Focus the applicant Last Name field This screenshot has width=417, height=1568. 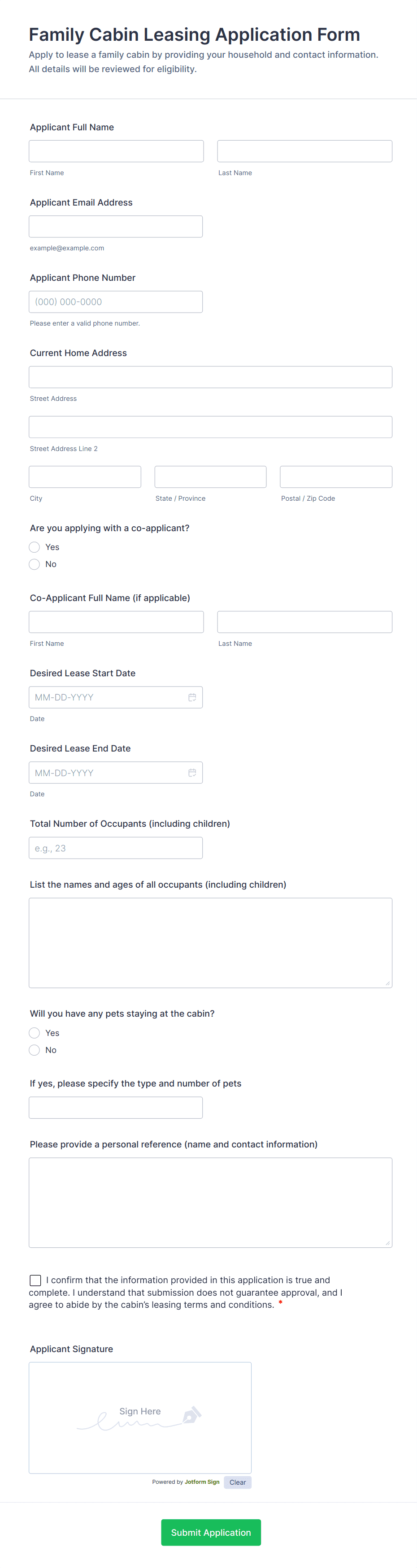click(305, 151)
